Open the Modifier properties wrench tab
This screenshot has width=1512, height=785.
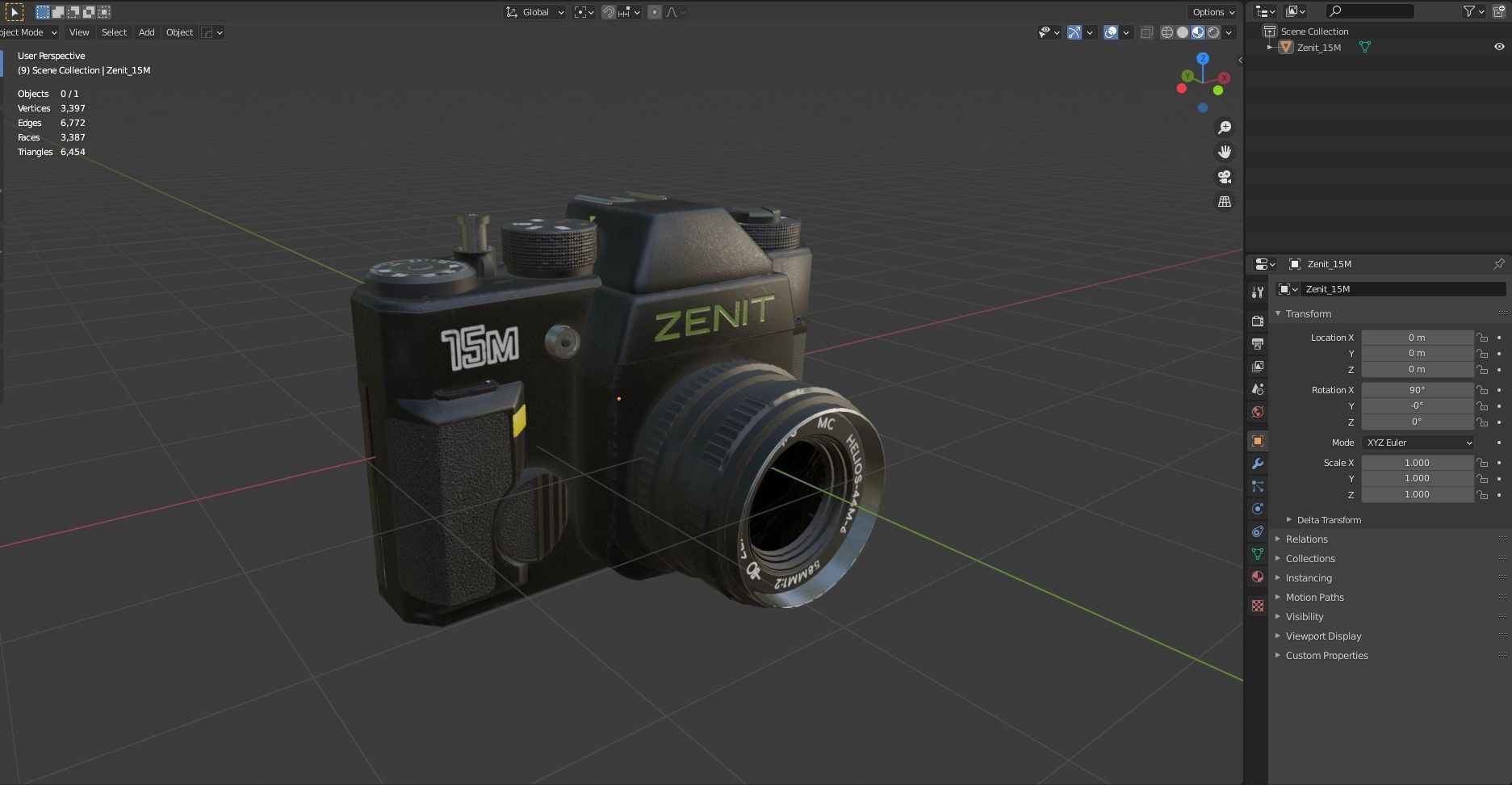pos(1257,464)
